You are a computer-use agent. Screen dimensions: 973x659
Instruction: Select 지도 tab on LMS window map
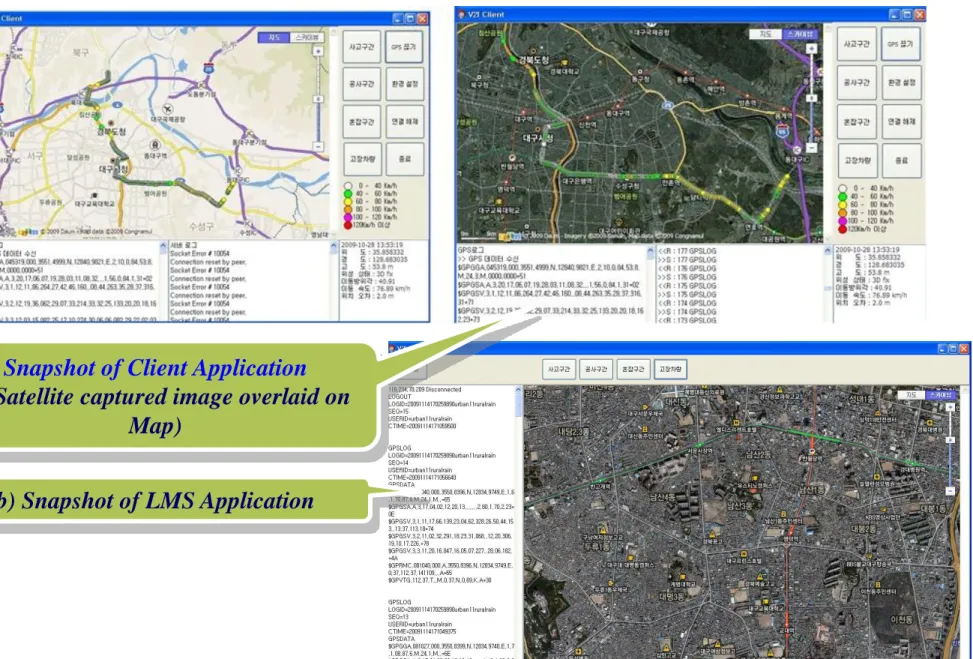pos(911,395)
